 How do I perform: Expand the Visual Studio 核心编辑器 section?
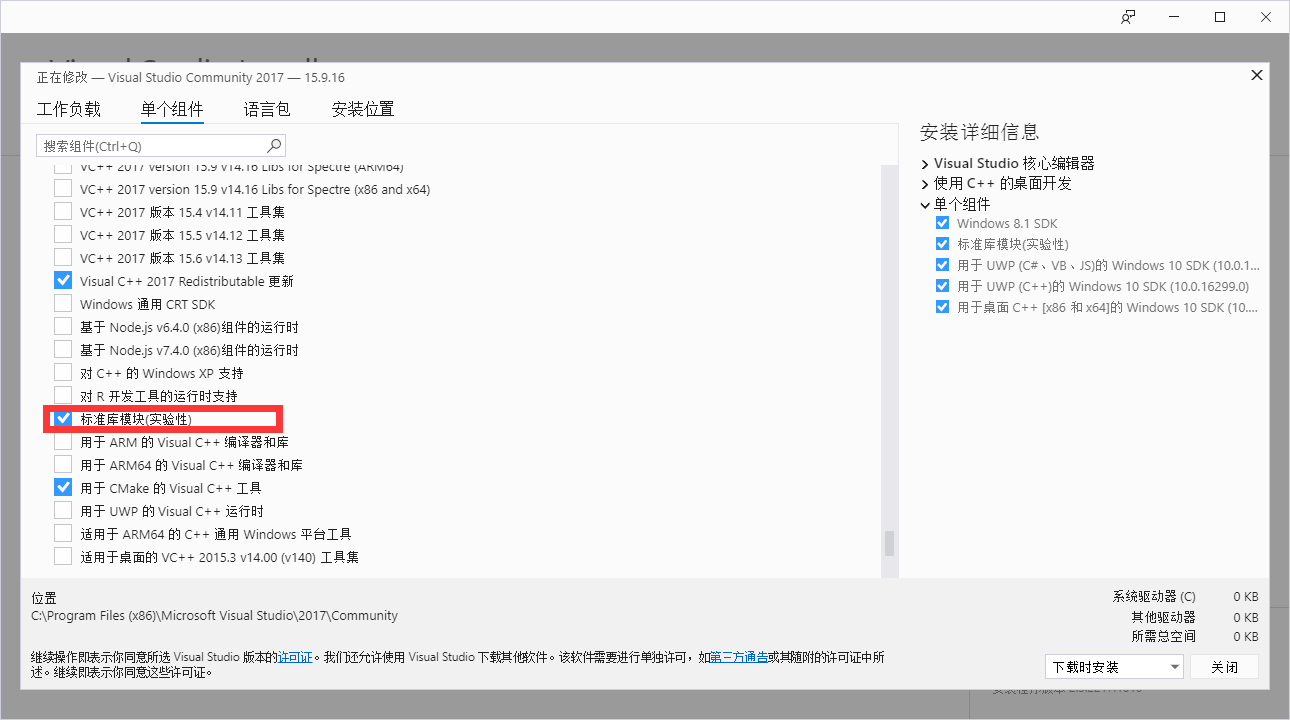point(925,163)
